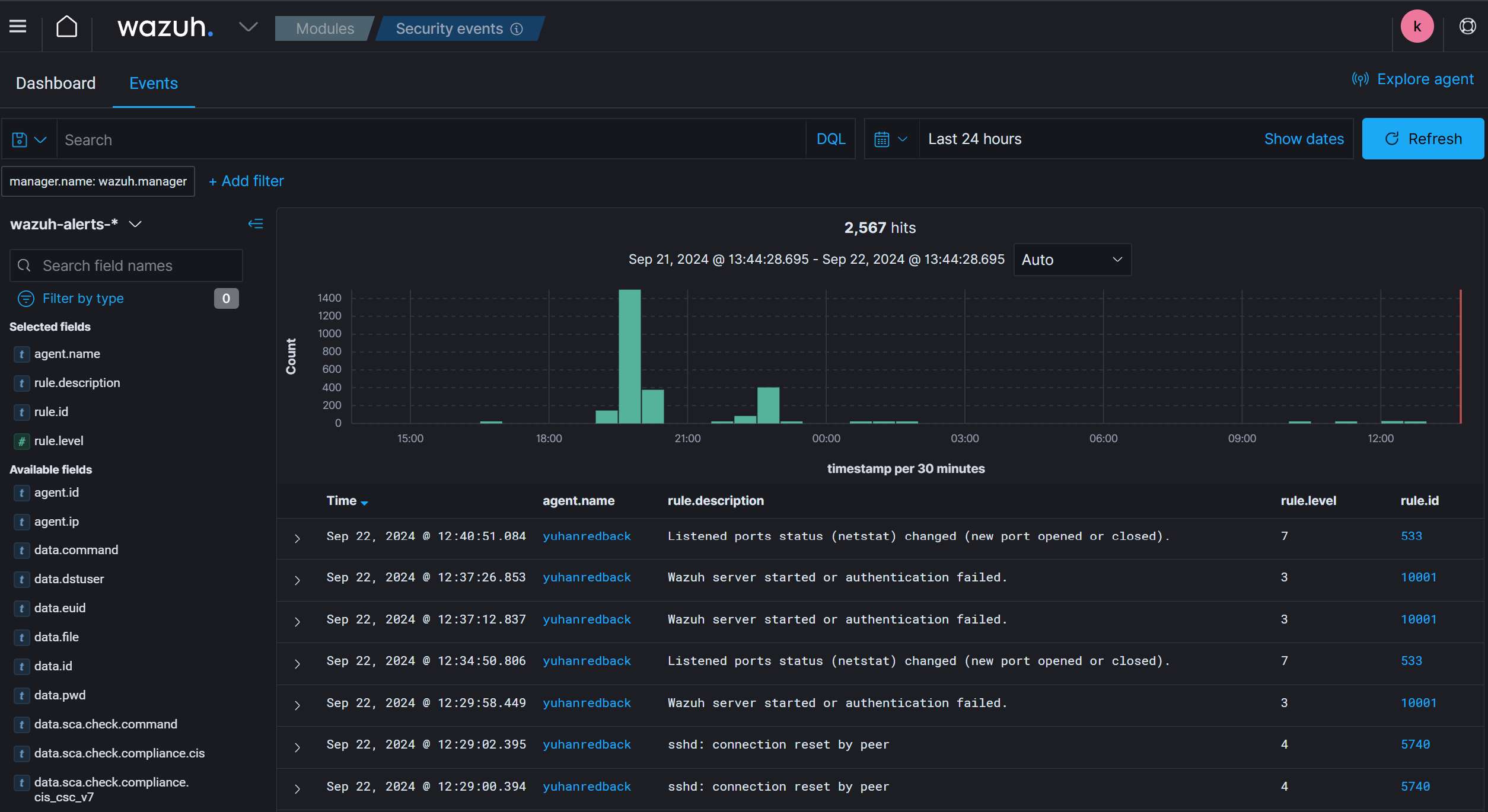The width and height of the screenshot is (1488, 812).
Task: Open rule 5740 in 12:29:02 row
Action: coord(1415,744)
